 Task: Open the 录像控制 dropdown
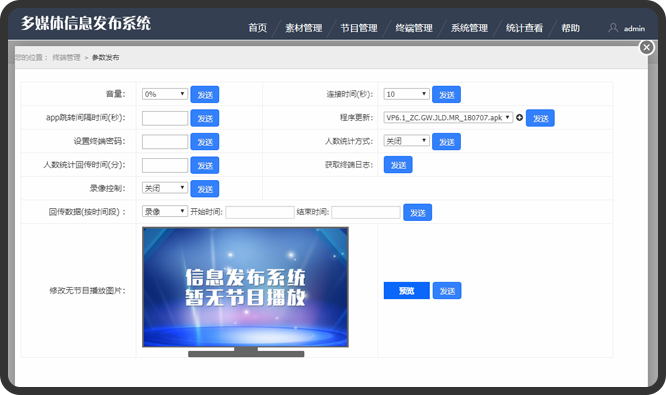[165, 188]
